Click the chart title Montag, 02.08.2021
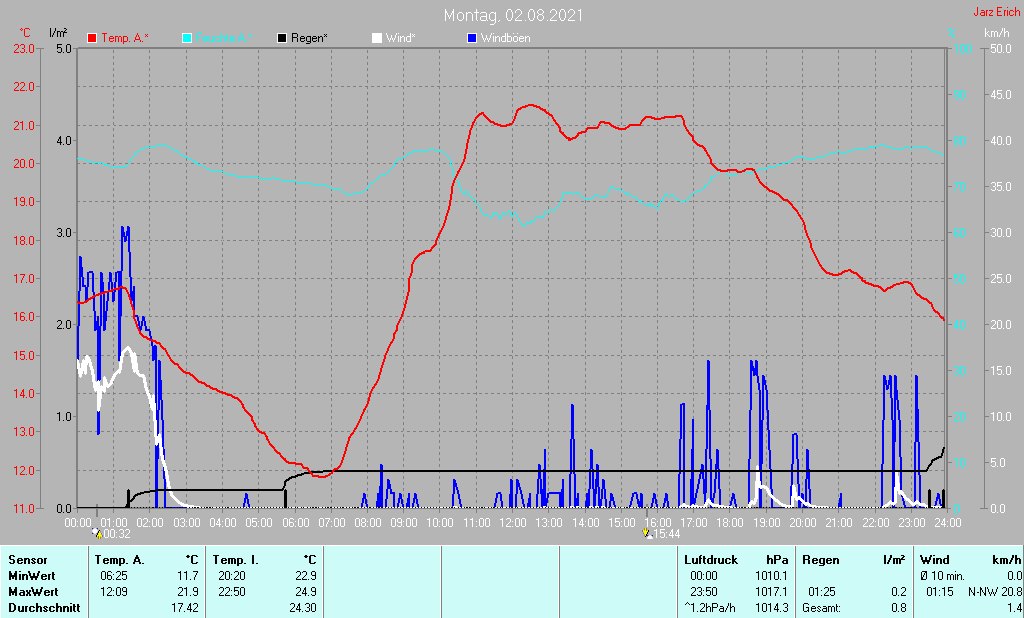 (513, 15)
